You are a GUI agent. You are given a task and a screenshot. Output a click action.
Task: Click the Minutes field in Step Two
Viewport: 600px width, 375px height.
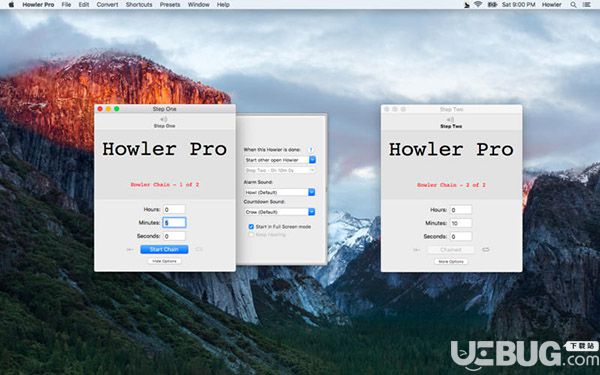click(x=461, y=223)
